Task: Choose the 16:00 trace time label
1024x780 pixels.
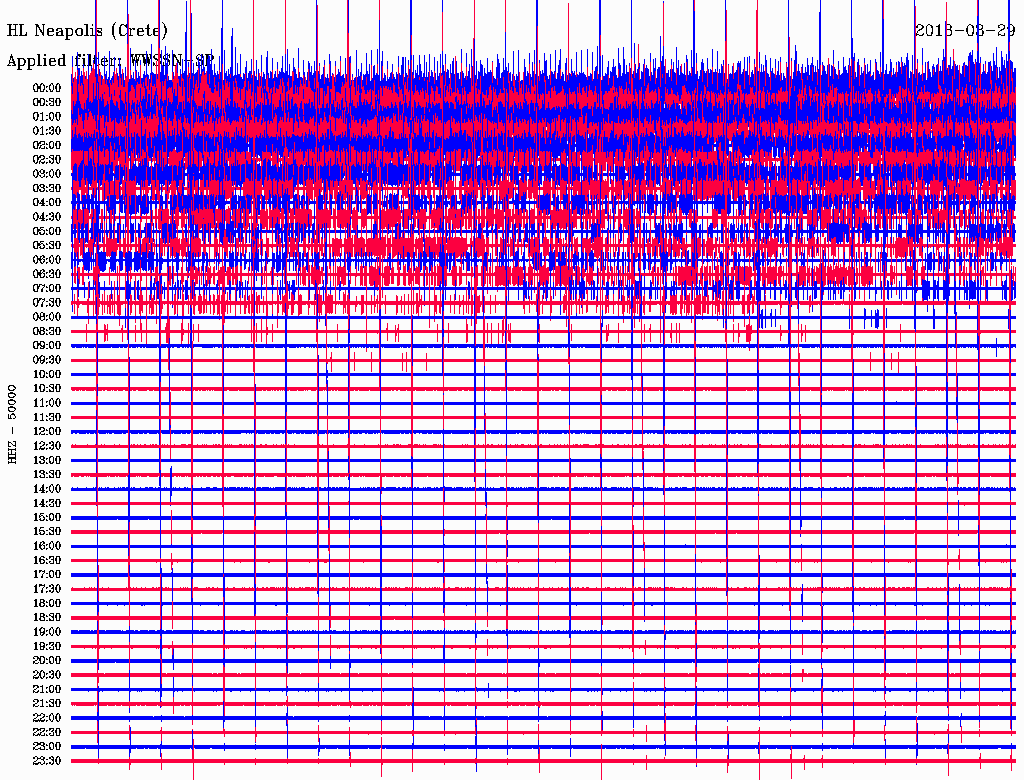Action: pyautogui.click(x=47, y=546)
